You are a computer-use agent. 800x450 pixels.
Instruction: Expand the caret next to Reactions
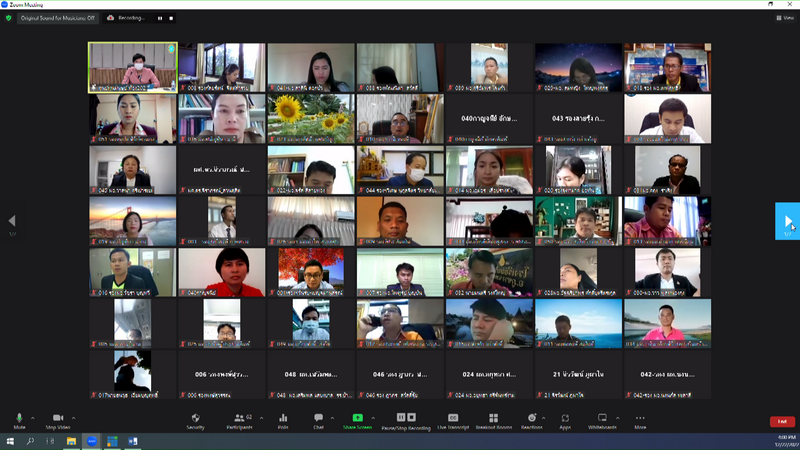pyautogui.click(x=543, y=418)
